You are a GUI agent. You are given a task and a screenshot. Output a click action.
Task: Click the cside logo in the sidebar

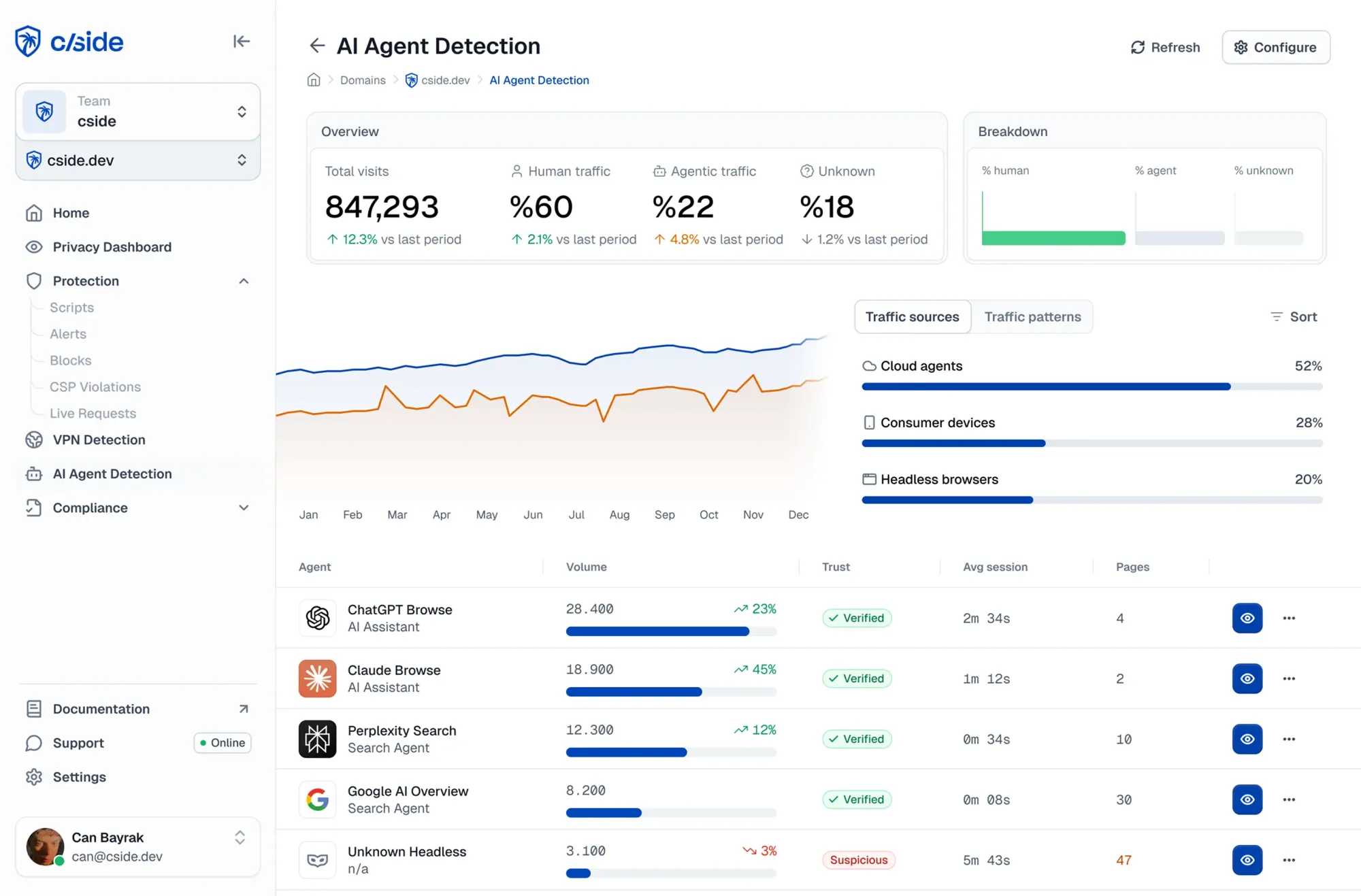pos(69,41)
